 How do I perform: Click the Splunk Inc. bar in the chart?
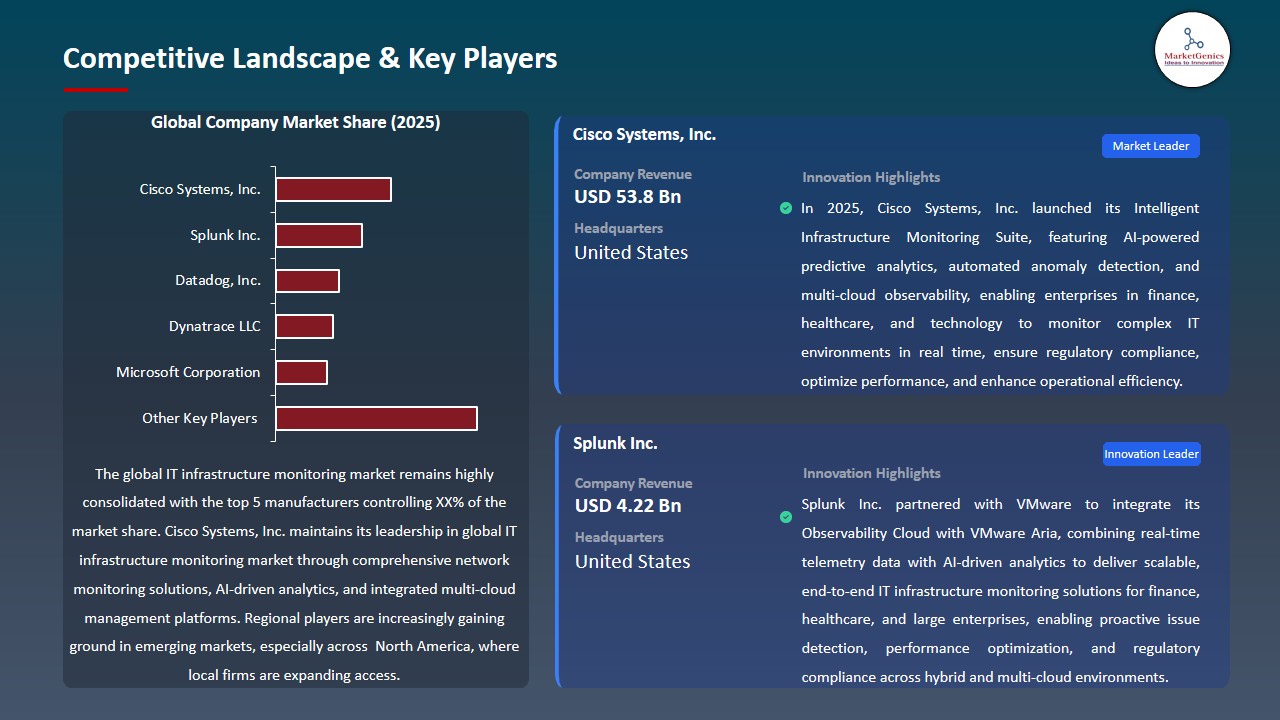[x=319, y=234]
